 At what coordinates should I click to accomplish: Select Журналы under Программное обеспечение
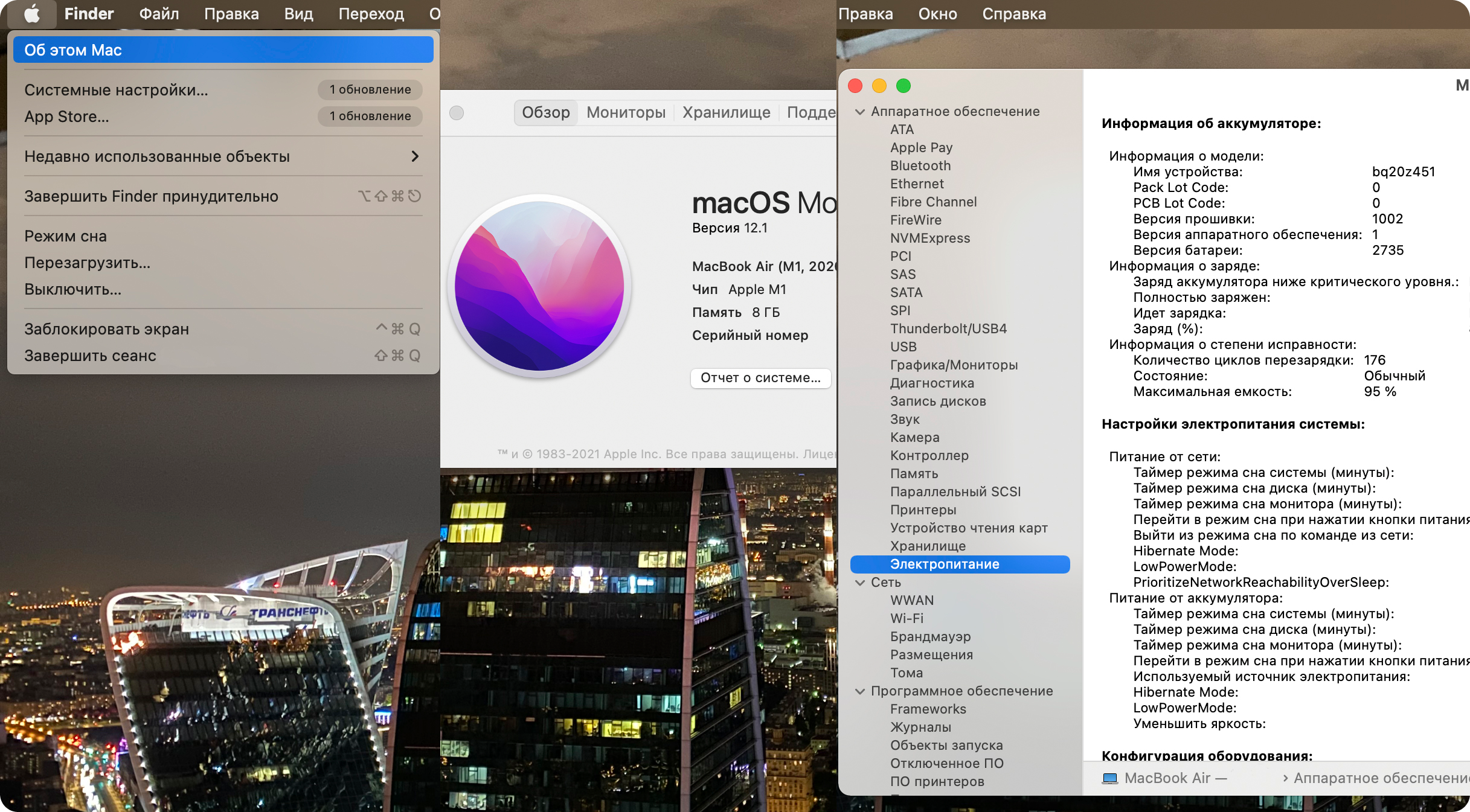tap(920, 727)
